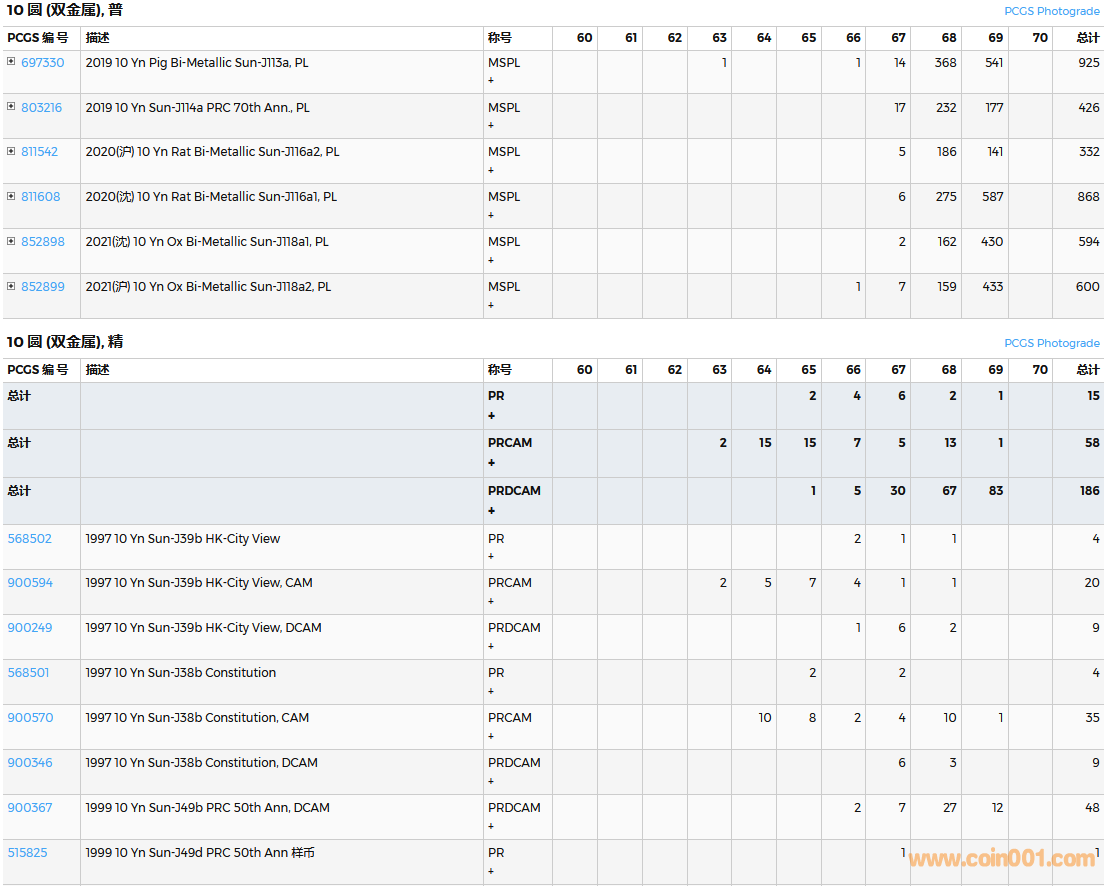This screenshot has height=886, width=1108.
Task: Click plus sign under PRDCAM total row
Action: (x=491, y=511)
